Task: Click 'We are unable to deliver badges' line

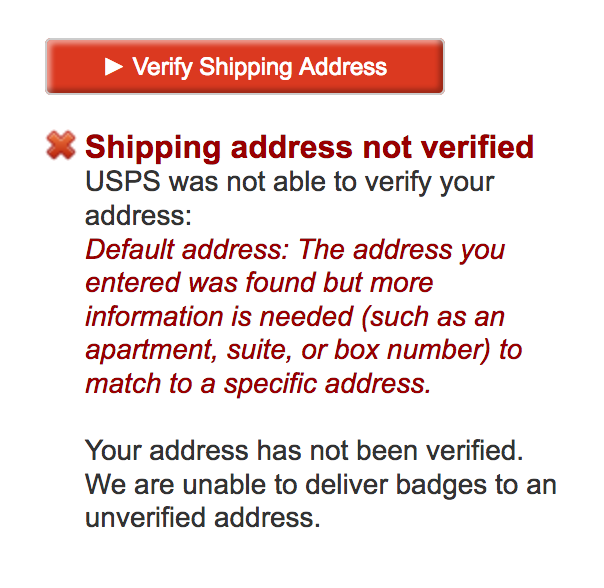Action: click(286, 484)
